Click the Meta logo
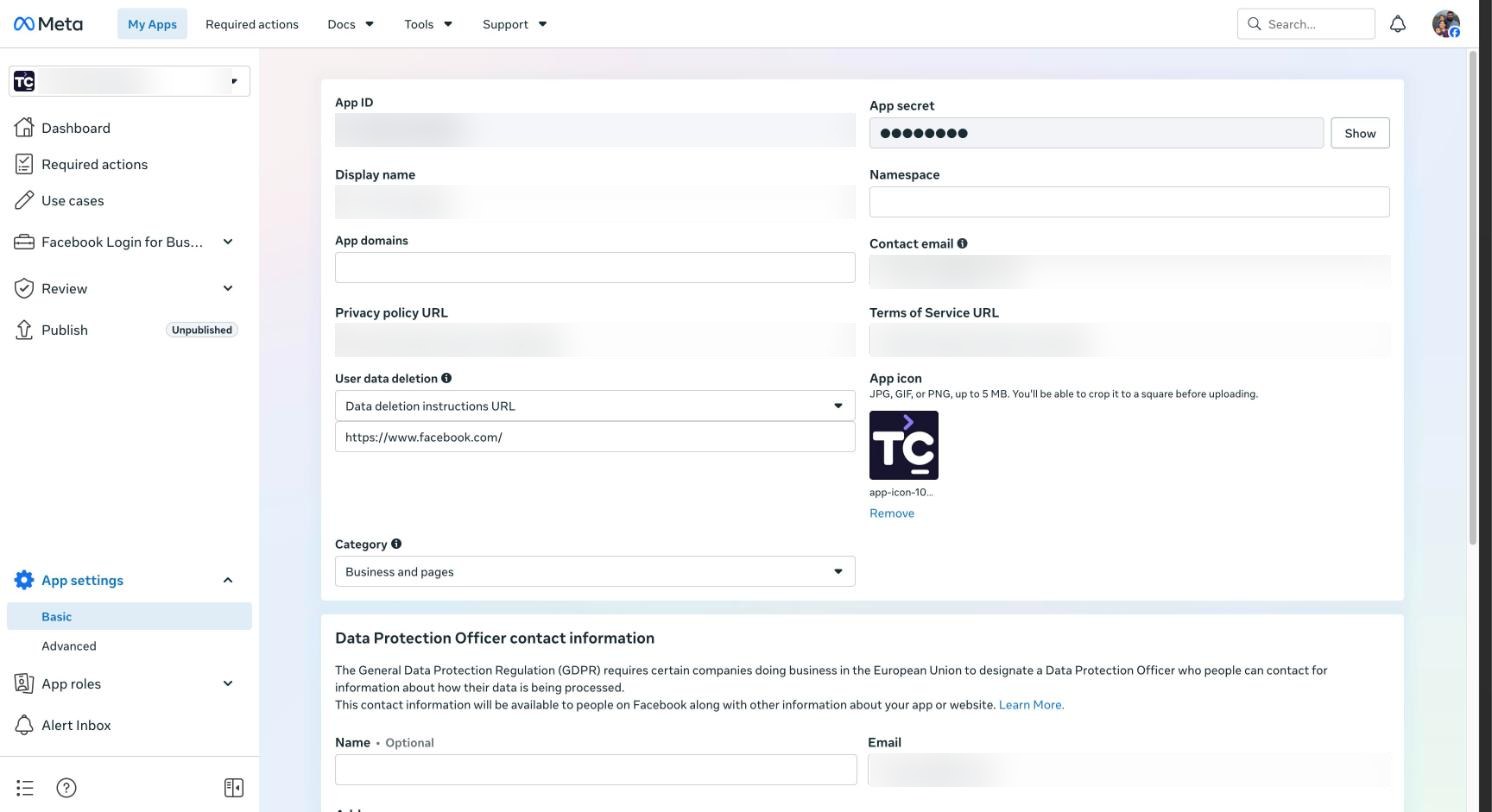This screenshot has width=1492, height=812. coord(48,24)
